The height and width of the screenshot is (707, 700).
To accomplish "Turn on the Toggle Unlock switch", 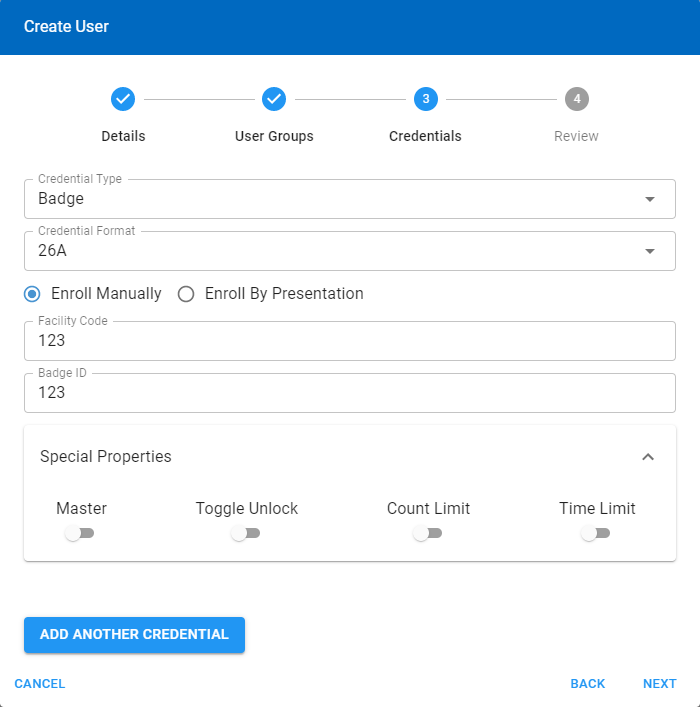I will [x=245, y=534].
